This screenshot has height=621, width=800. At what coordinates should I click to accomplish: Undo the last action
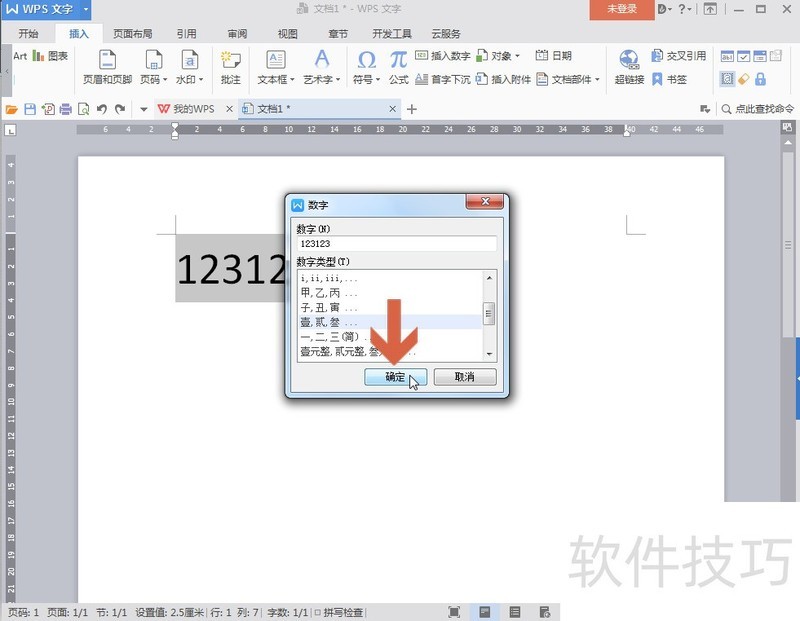pos(102,109)
